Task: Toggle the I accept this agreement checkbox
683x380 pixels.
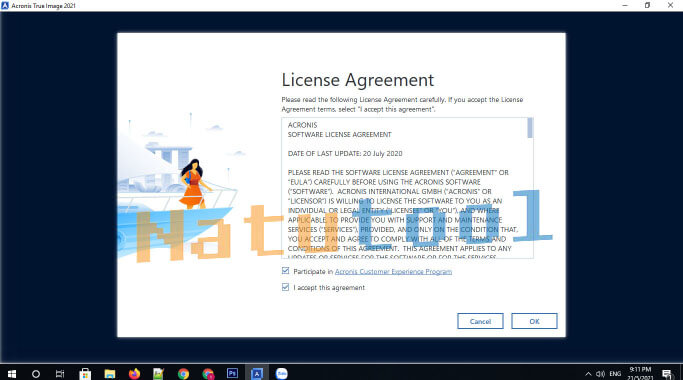Action: pyautogui.click(x=285, y=287)
